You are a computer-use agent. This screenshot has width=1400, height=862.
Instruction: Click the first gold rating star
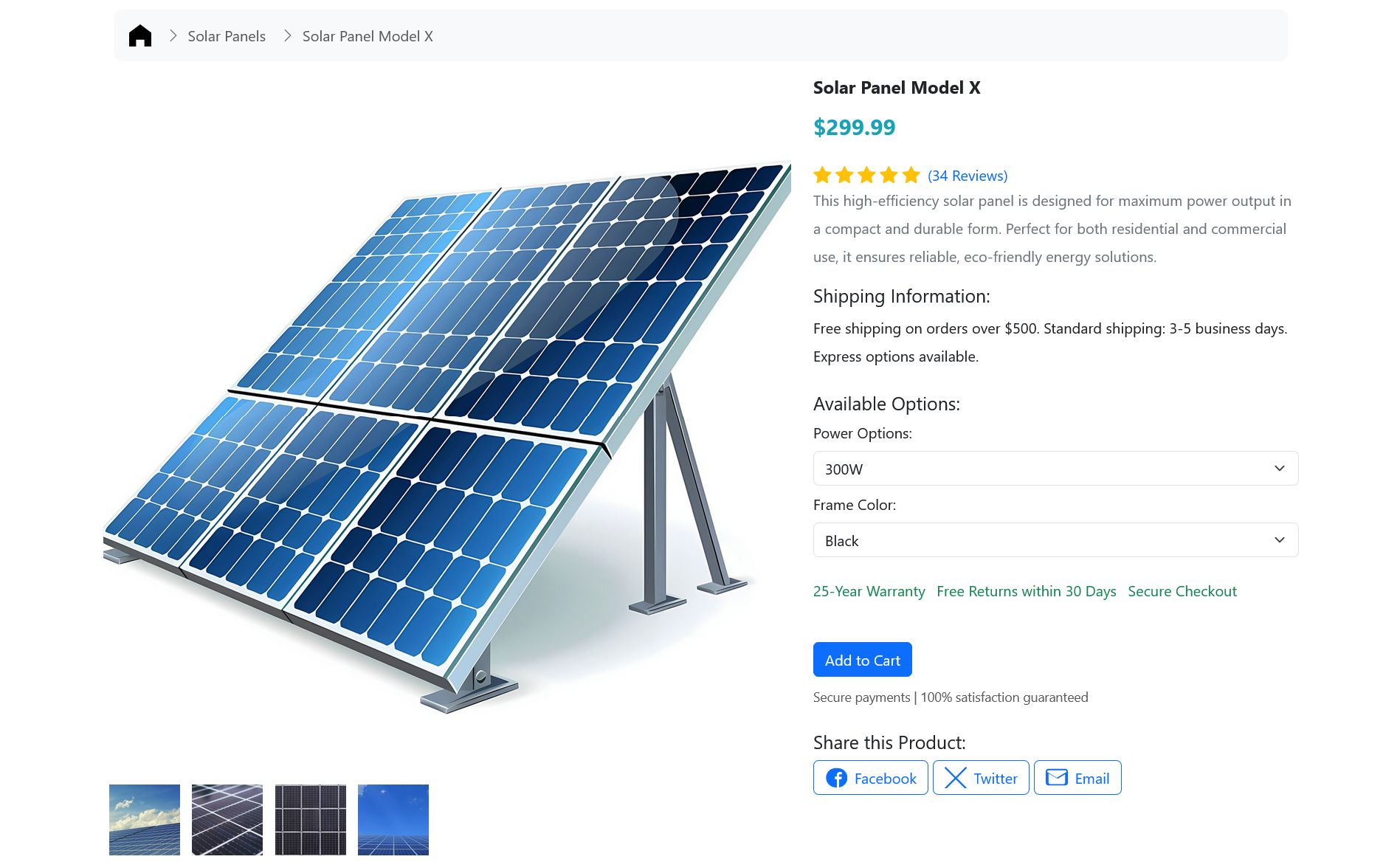coord(822,175)
